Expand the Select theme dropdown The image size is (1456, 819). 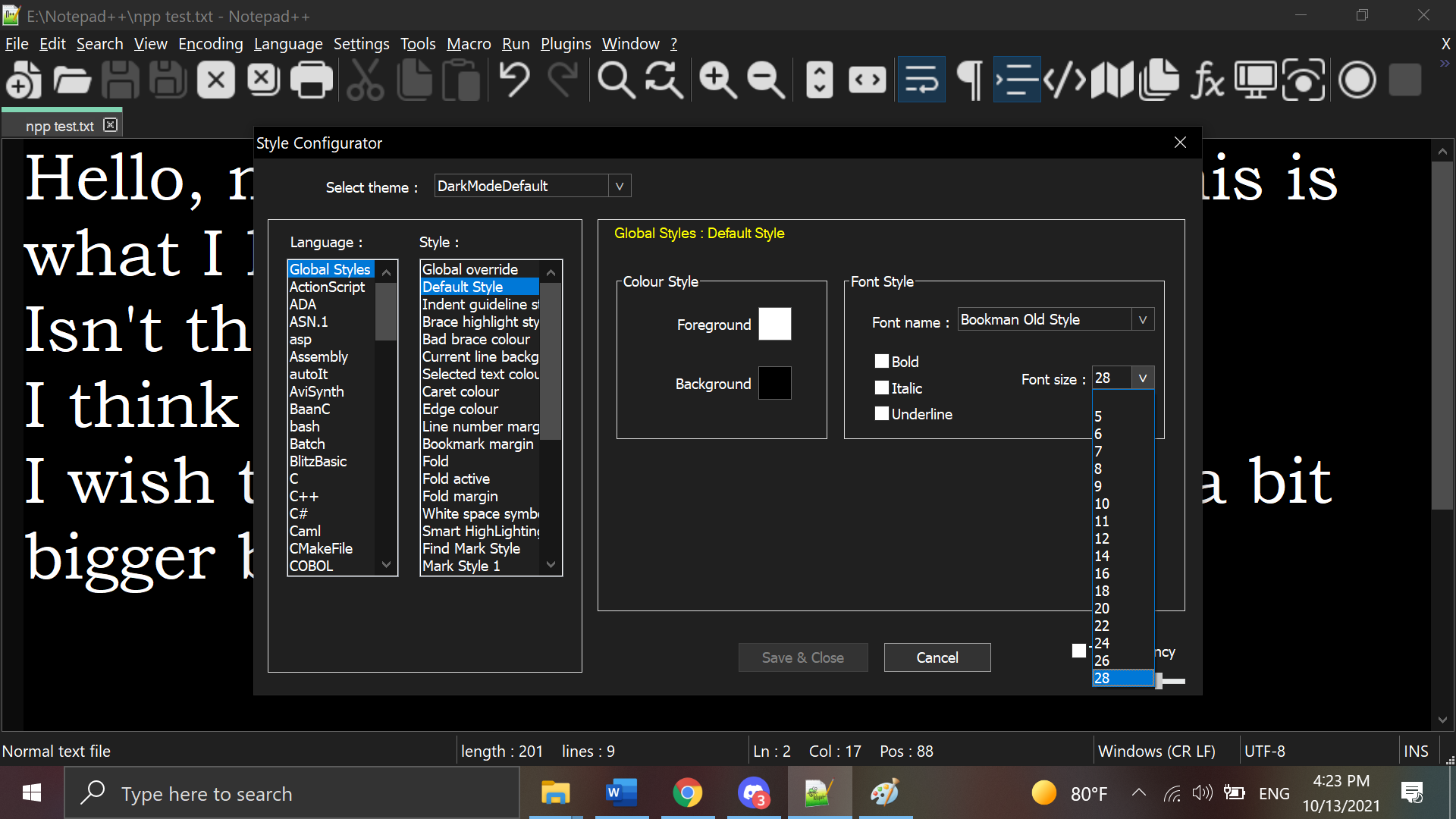(620, 186)
